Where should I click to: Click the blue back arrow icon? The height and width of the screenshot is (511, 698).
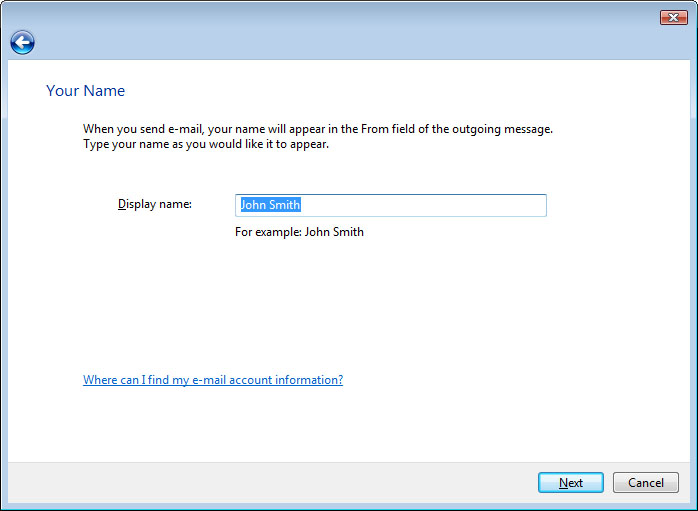(22, 42)
